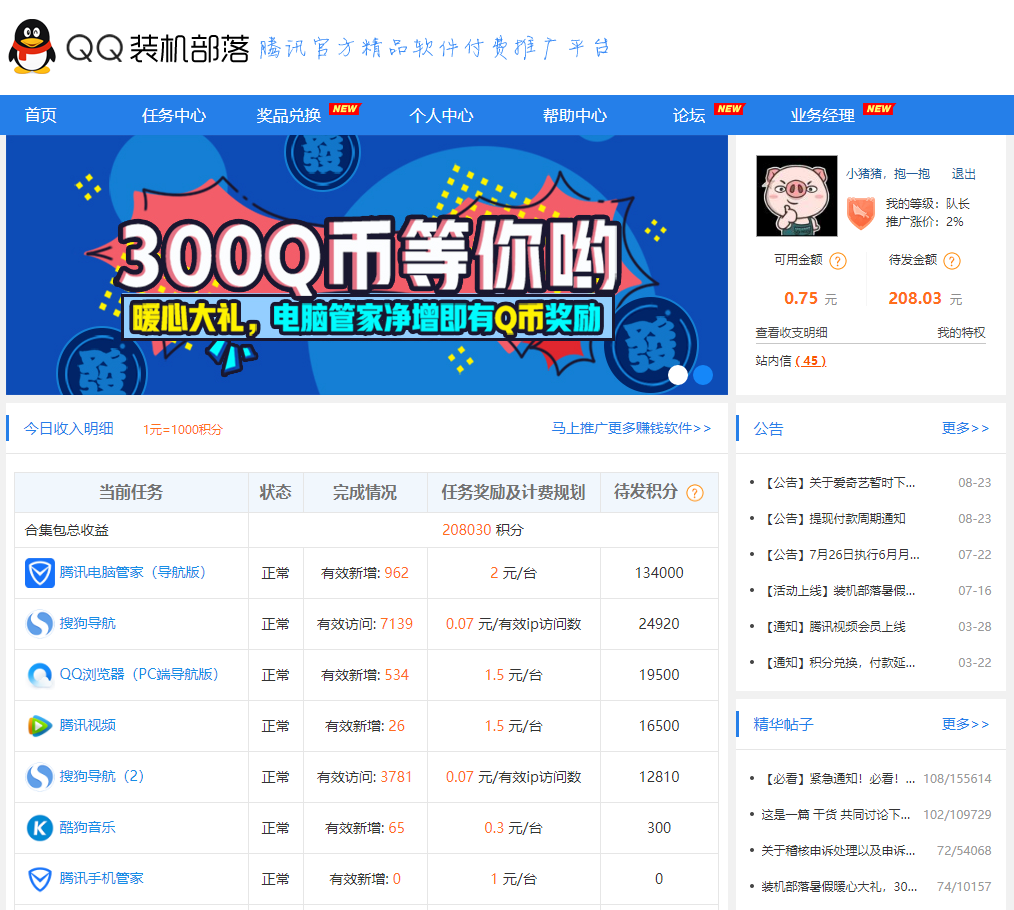Open 查看收支明细 link
Viewport: 1014px width, 910px height.
click(792, 332)
